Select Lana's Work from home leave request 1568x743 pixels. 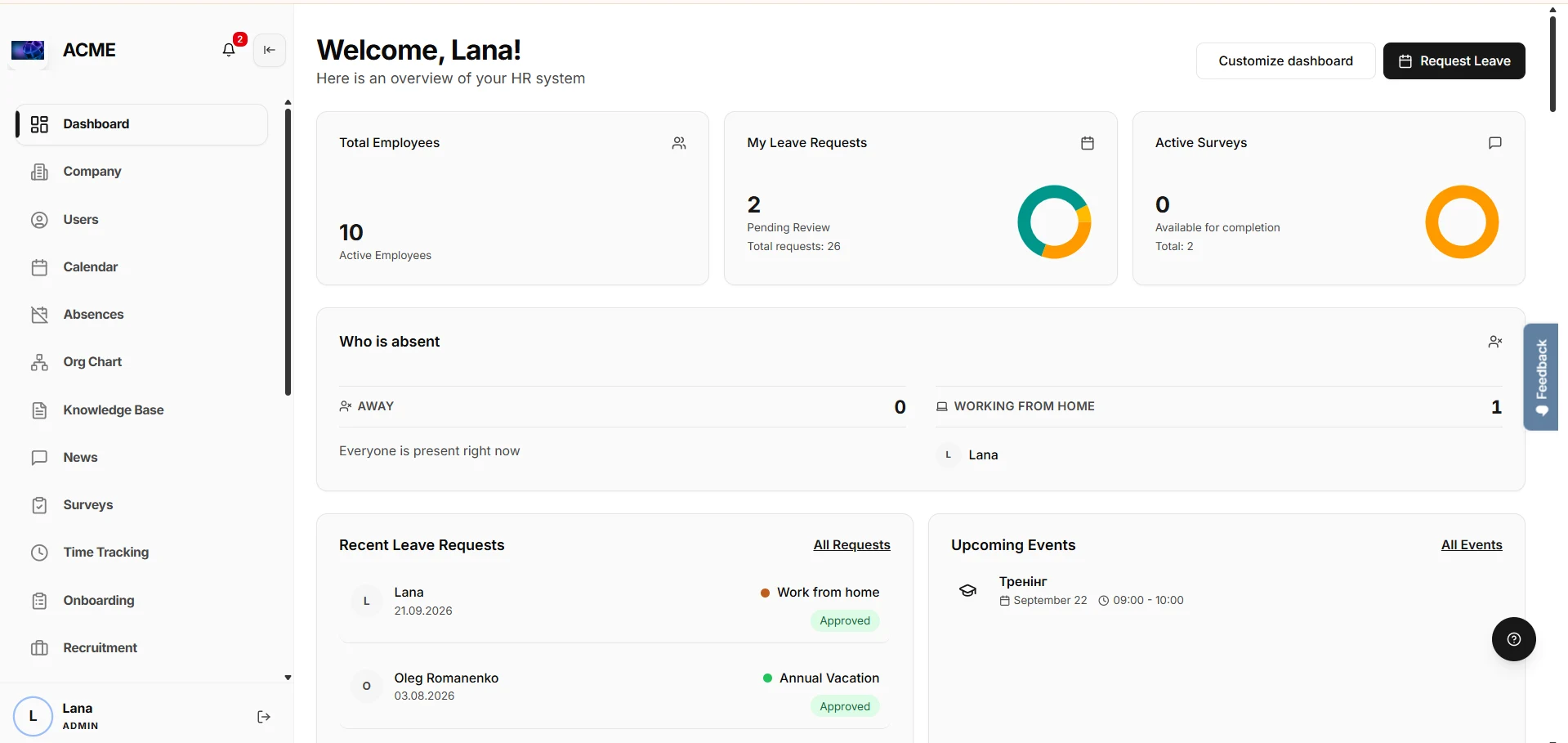point(615,606)
